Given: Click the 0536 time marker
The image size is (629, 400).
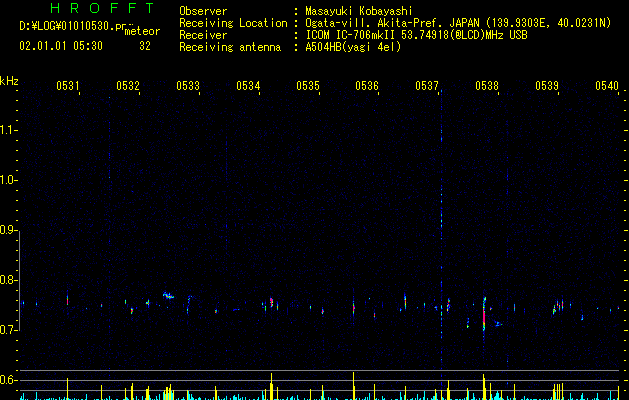Looking at the screenshot, I should tap(367, 85).
